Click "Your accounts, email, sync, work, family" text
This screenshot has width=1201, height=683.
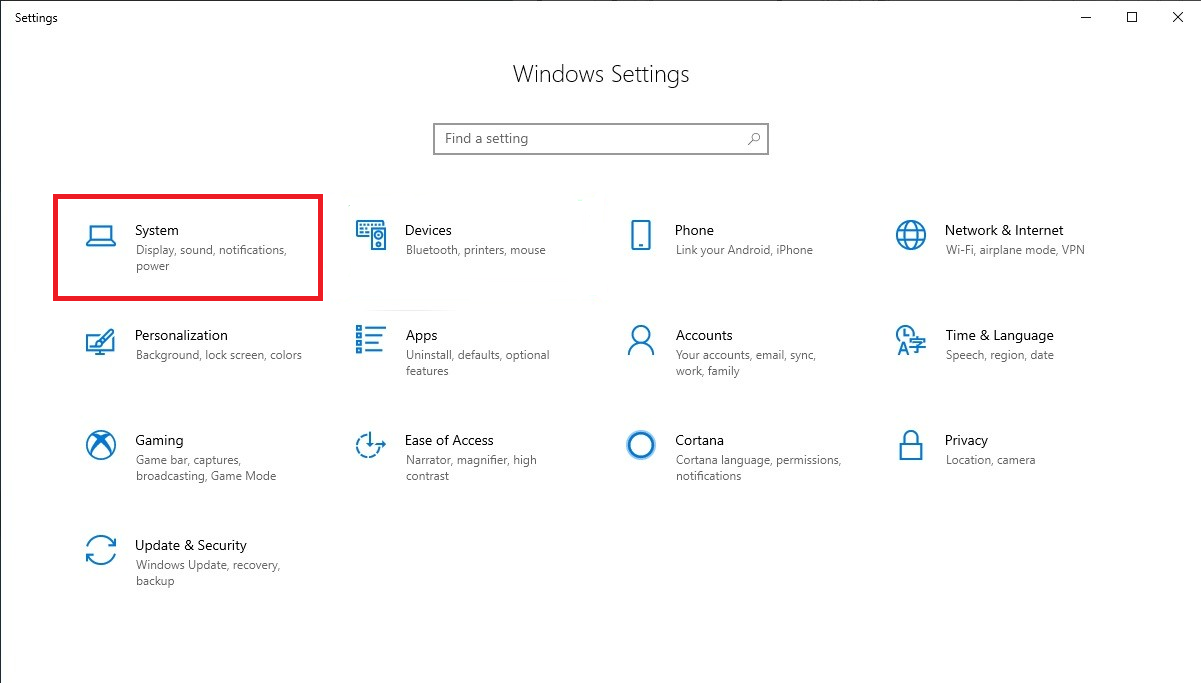pyautogui.click(x=746, y=363)
